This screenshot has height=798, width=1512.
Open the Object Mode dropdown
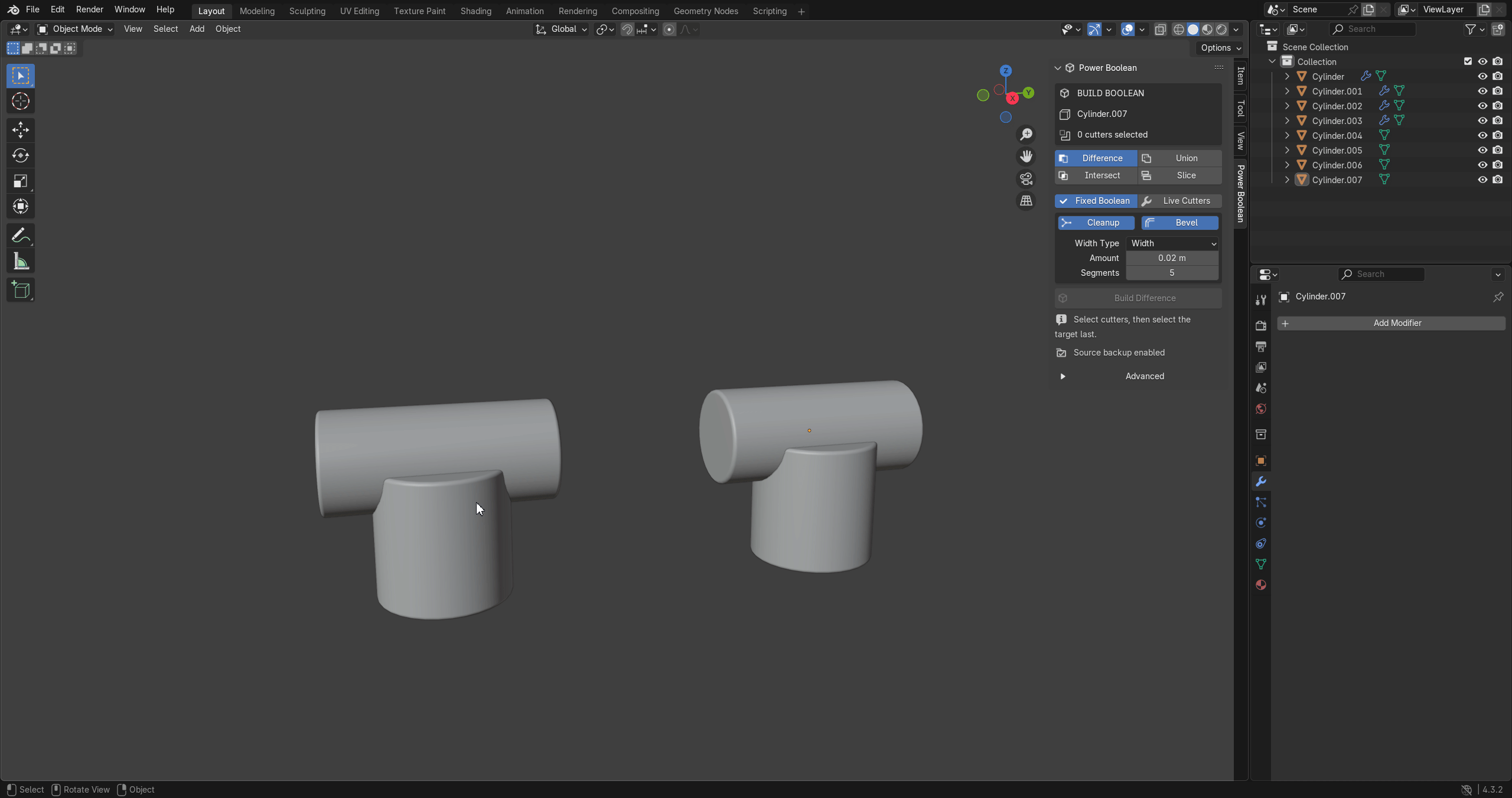[75, 29]
